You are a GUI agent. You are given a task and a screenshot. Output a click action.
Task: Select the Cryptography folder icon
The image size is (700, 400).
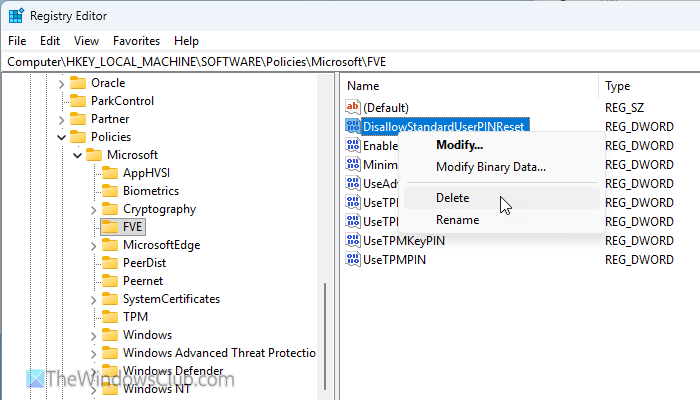tap(110, 209)
